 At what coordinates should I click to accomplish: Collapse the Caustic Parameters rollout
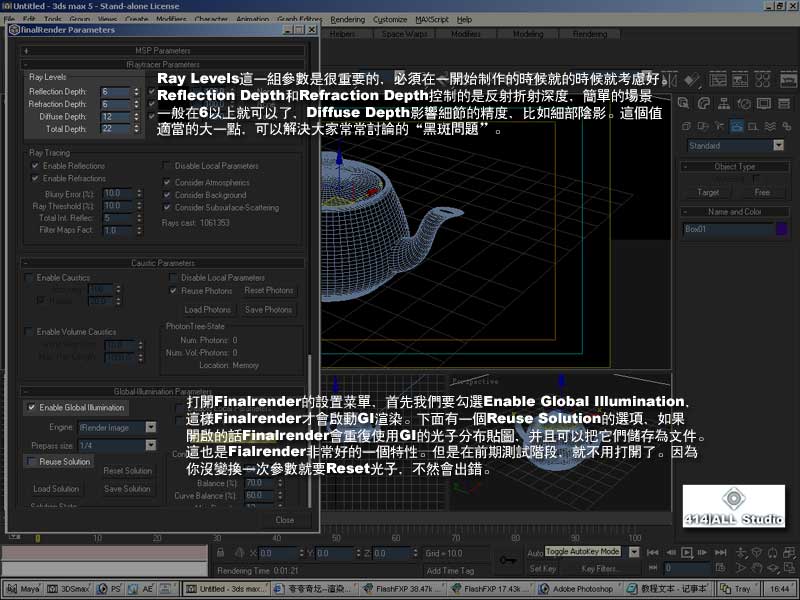coord(163,263)
